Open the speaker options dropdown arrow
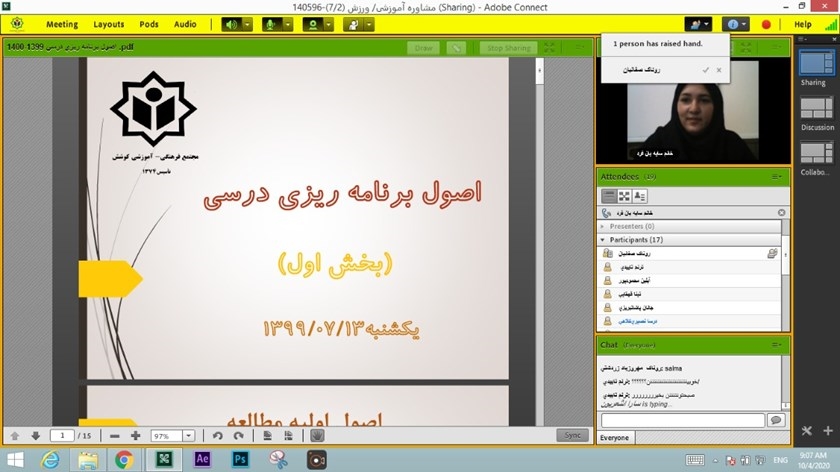This screenshot has width=840, height=472. point(246,24)
